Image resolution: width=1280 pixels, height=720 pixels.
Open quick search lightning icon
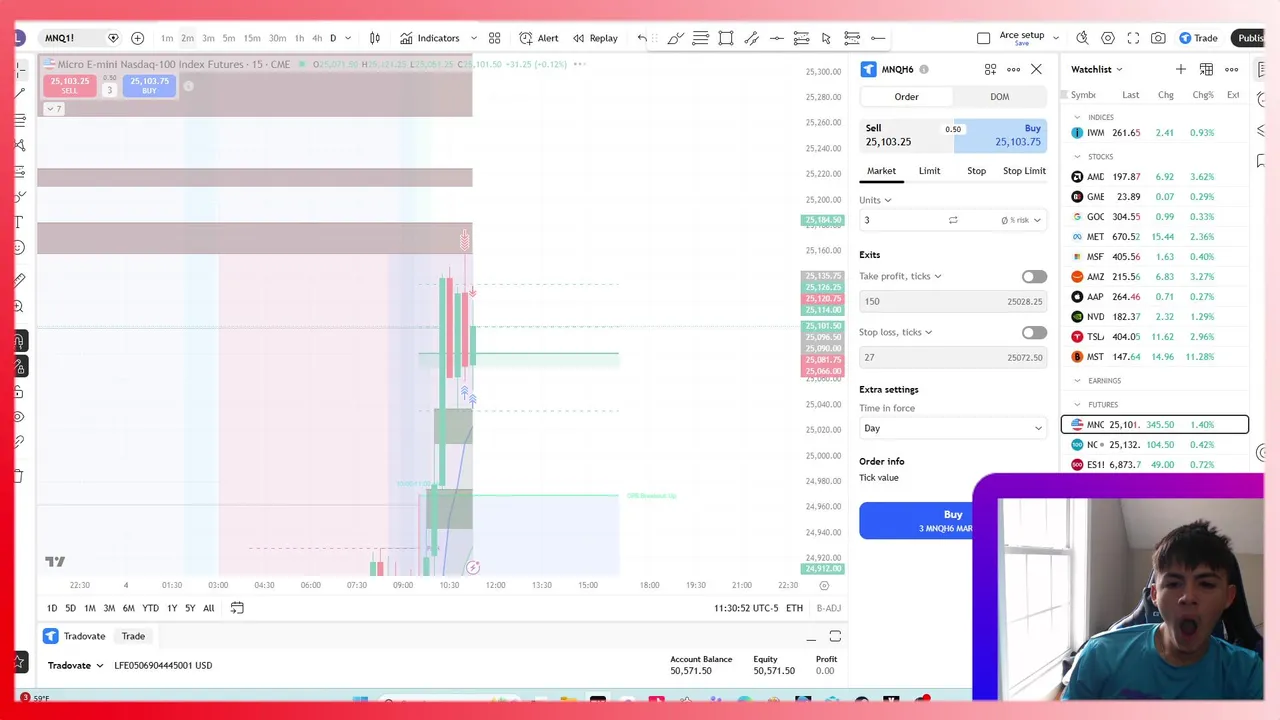(1082, 38)
